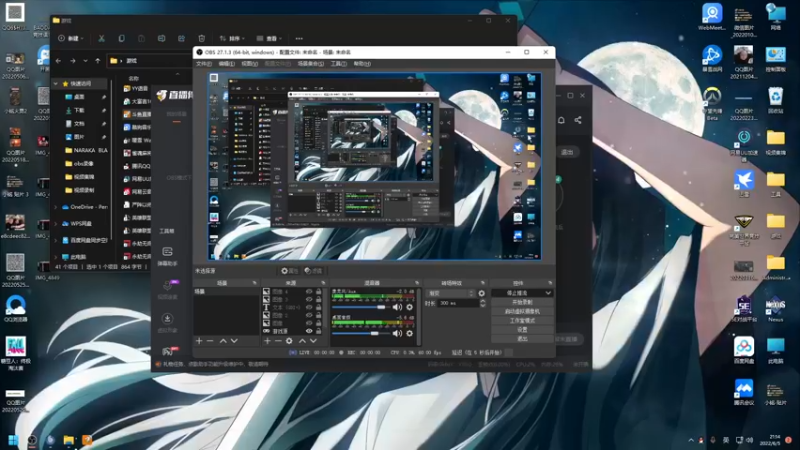Open the transition properties gear beside 渐变
The image size is (800, 450).
point(482,293)
